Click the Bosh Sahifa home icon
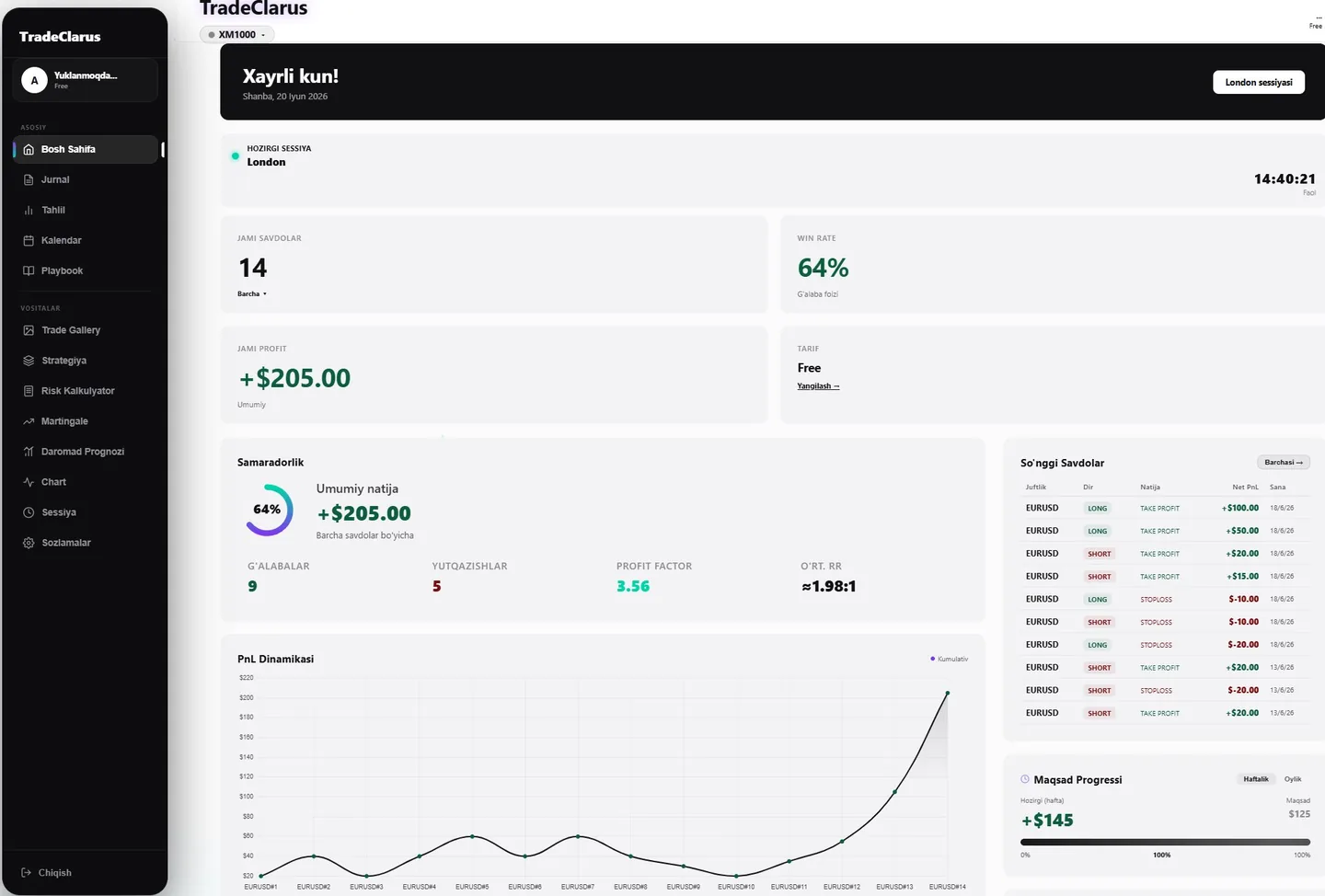 pos(29,149)
